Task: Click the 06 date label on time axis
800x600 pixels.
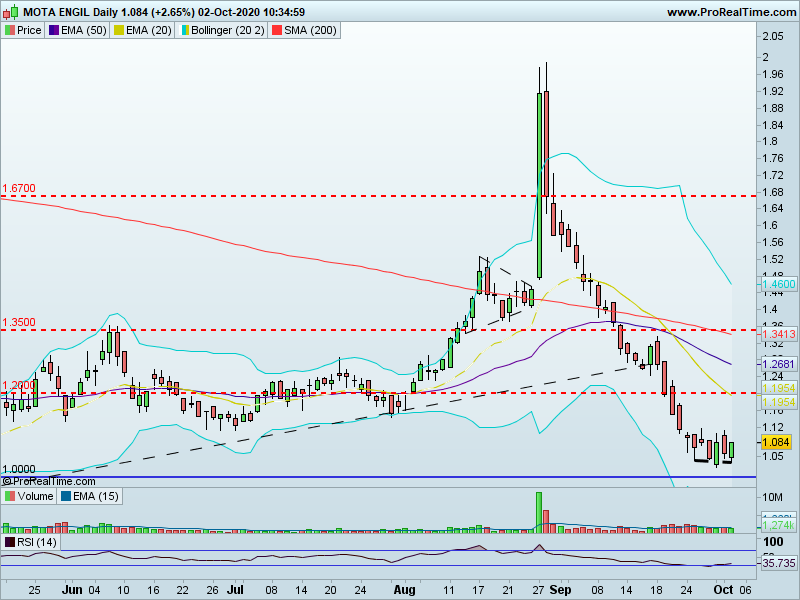Action: (x=745, y=590)
